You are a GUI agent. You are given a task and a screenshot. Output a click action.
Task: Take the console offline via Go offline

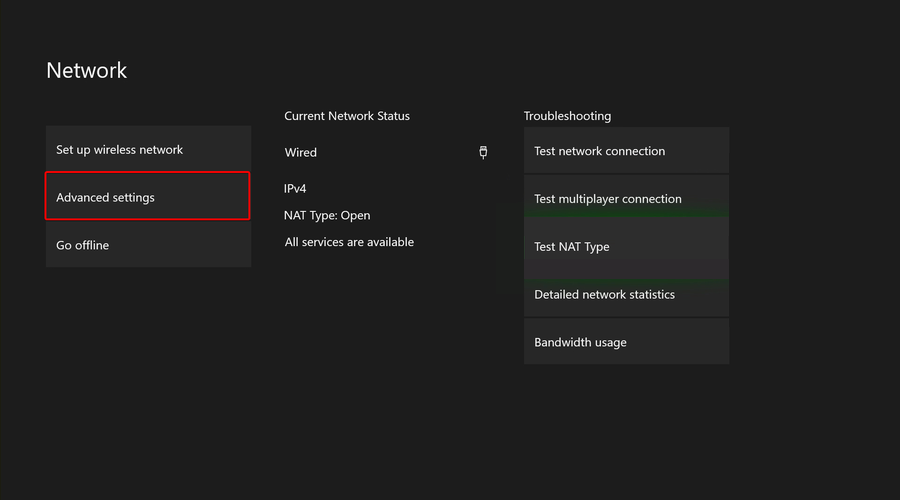(x=148, y=245)
